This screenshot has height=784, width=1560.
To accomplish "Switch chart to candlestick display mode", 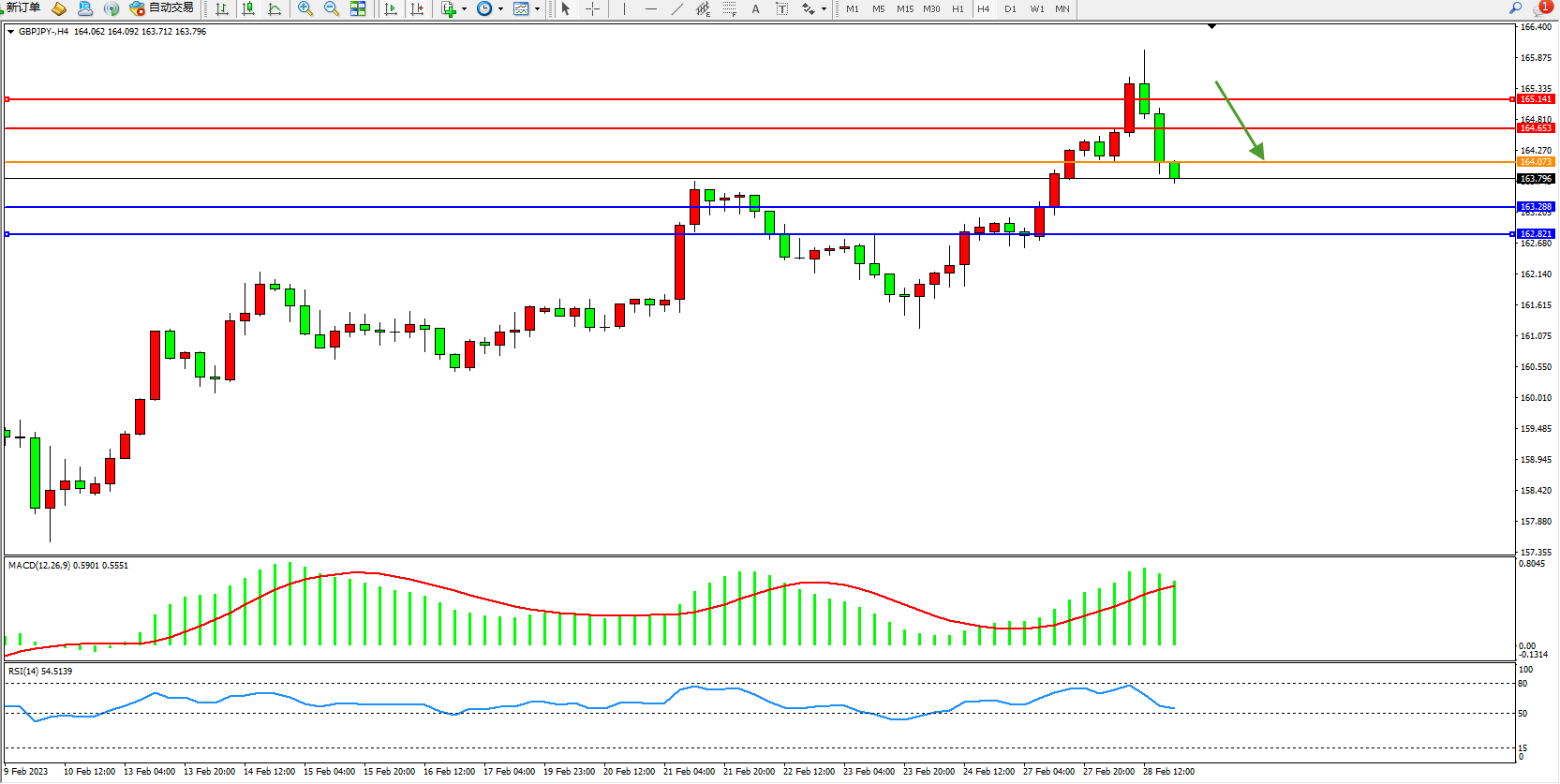I will tap(248, 8).
